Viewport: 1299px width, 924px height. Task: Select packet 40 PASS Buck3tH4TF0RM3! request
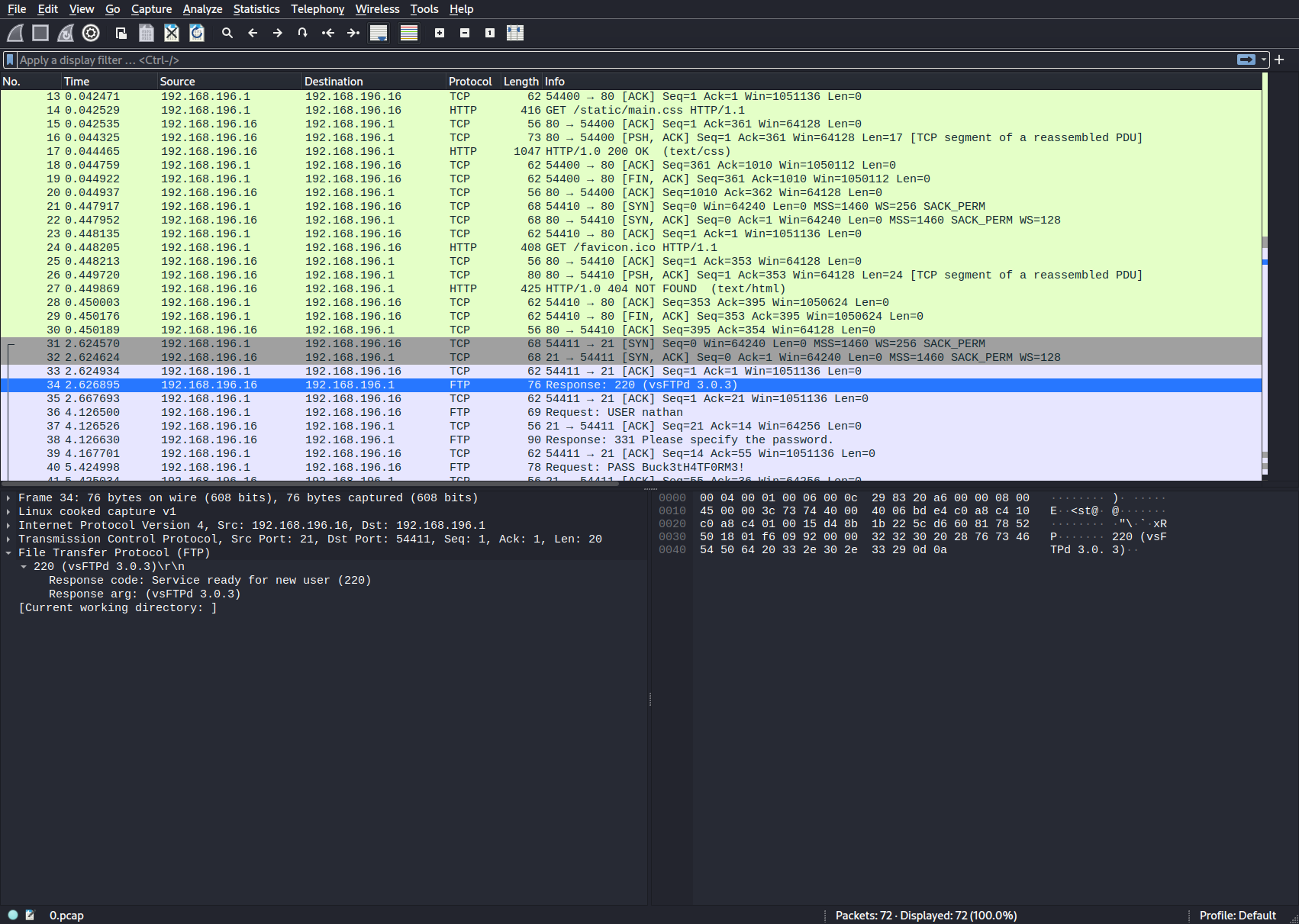[x=630, y=468]
